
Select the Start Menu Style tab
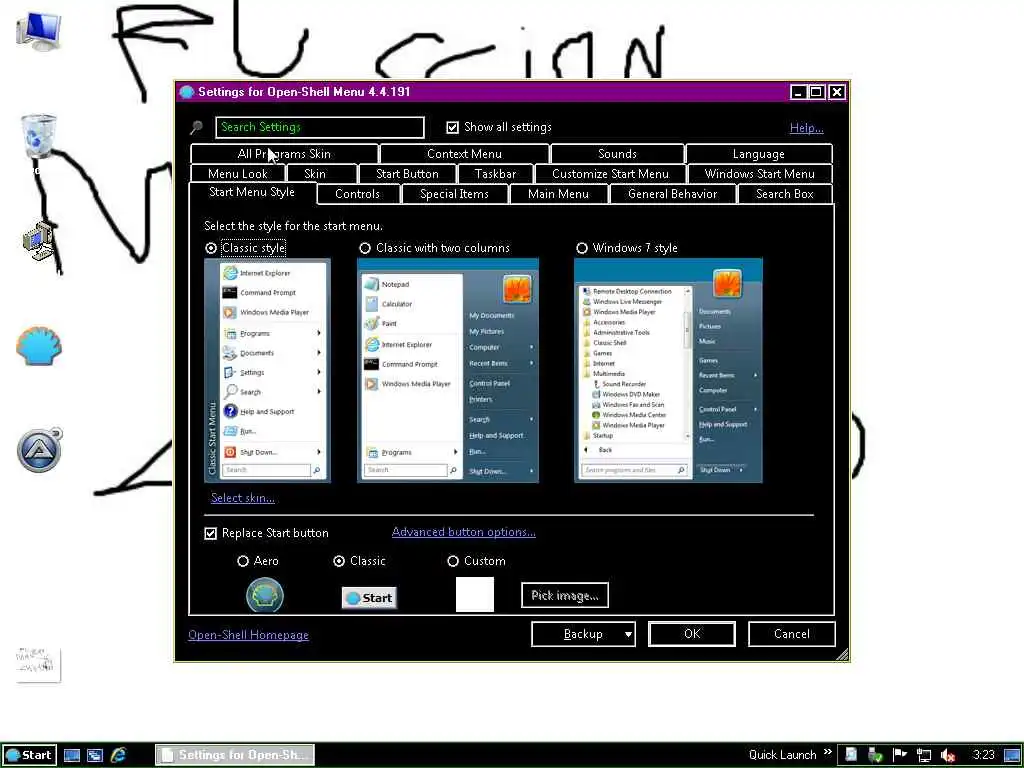(x=252, y=193)
